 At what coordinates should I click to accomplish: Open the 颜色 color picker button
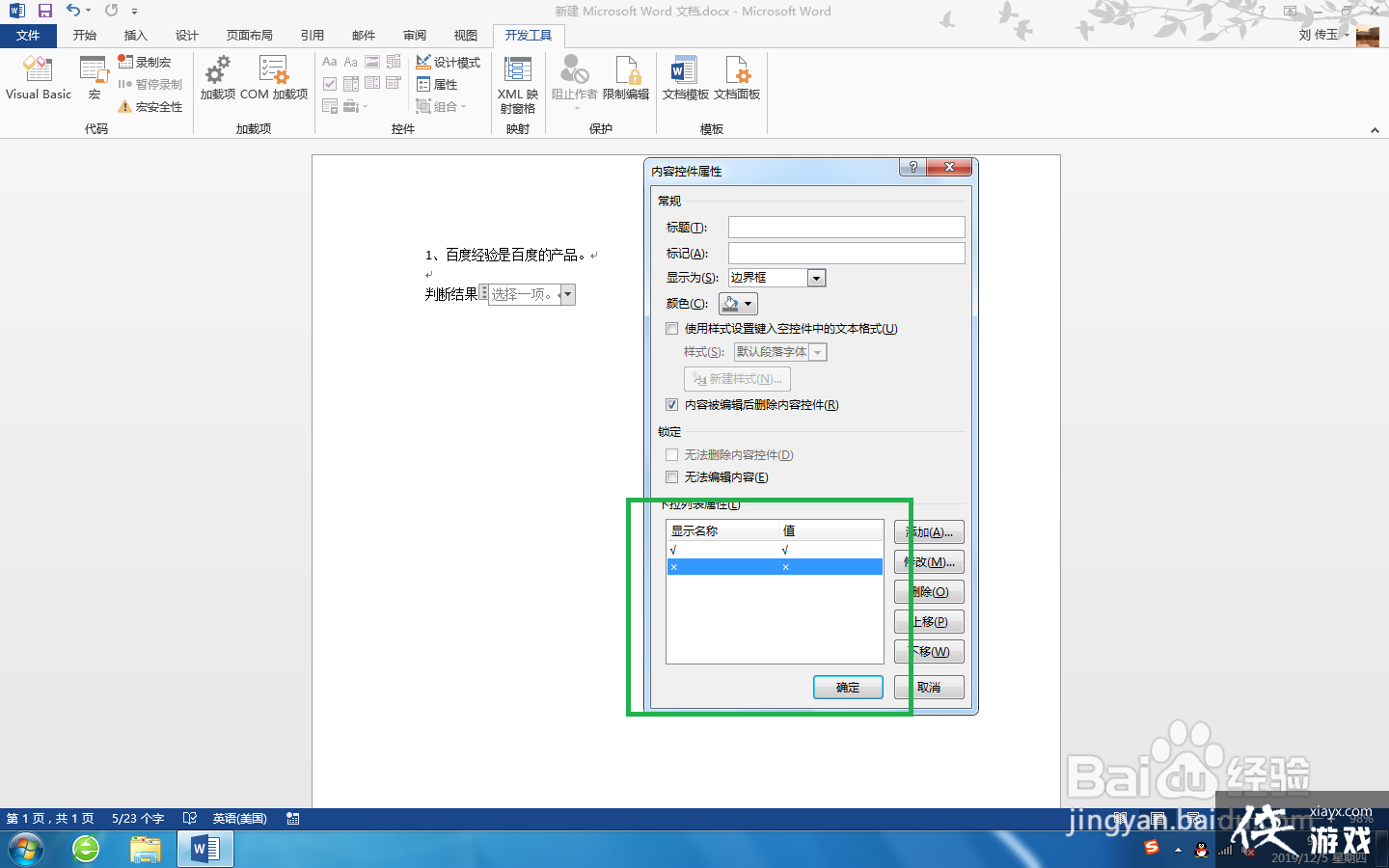click(738, 304)
